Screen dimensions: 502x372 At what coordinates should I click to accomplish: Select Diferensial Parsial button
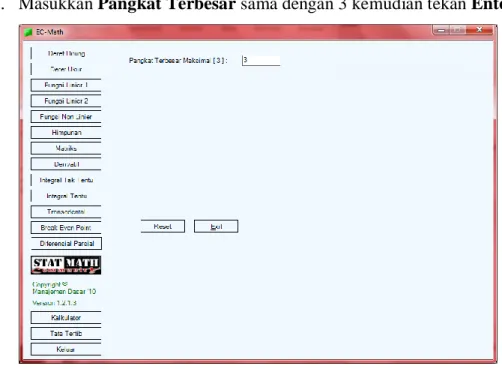(x=66, y=243)
